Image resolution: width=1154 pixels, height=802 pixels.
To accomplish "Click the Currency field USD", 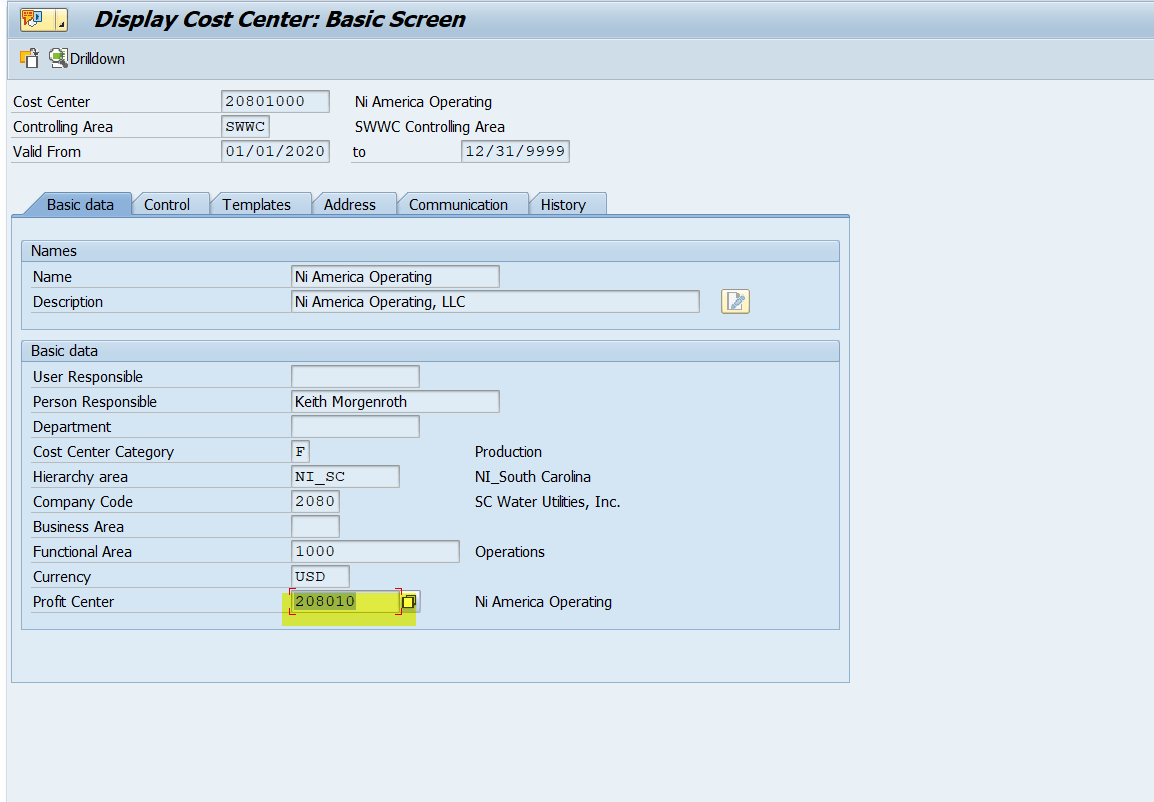I will [x=320, y=577].
